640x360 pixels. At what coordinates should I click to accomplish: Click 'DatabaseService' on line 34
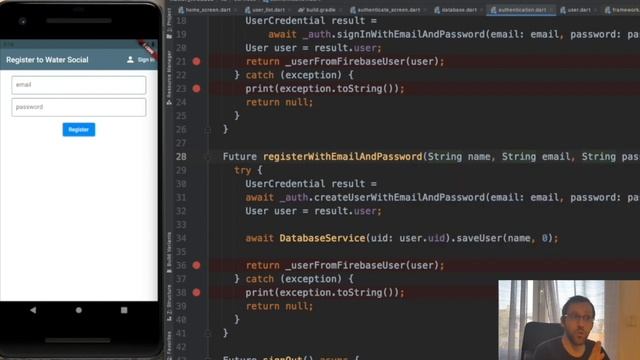click(322, 238)
